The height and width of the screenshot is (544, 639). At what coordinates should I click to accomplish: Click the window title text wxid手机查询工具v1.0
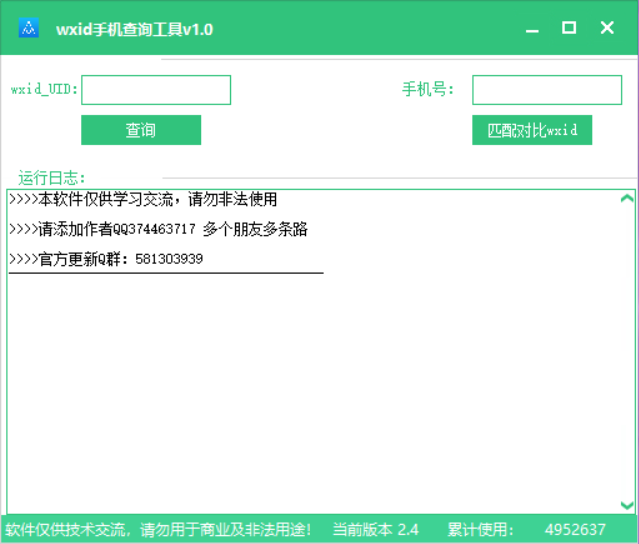(135, 29)
